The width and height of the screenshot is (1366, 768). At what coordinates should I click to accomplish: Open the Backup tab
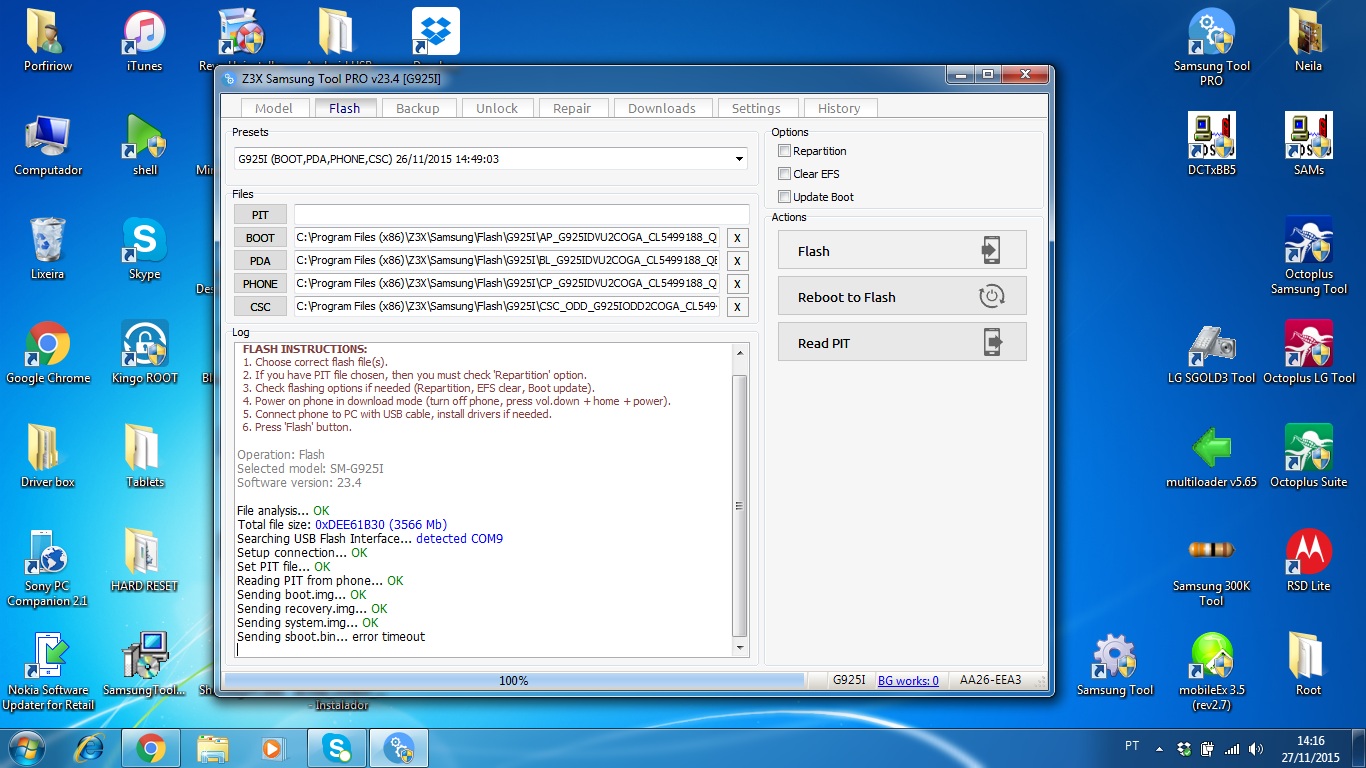418,108
